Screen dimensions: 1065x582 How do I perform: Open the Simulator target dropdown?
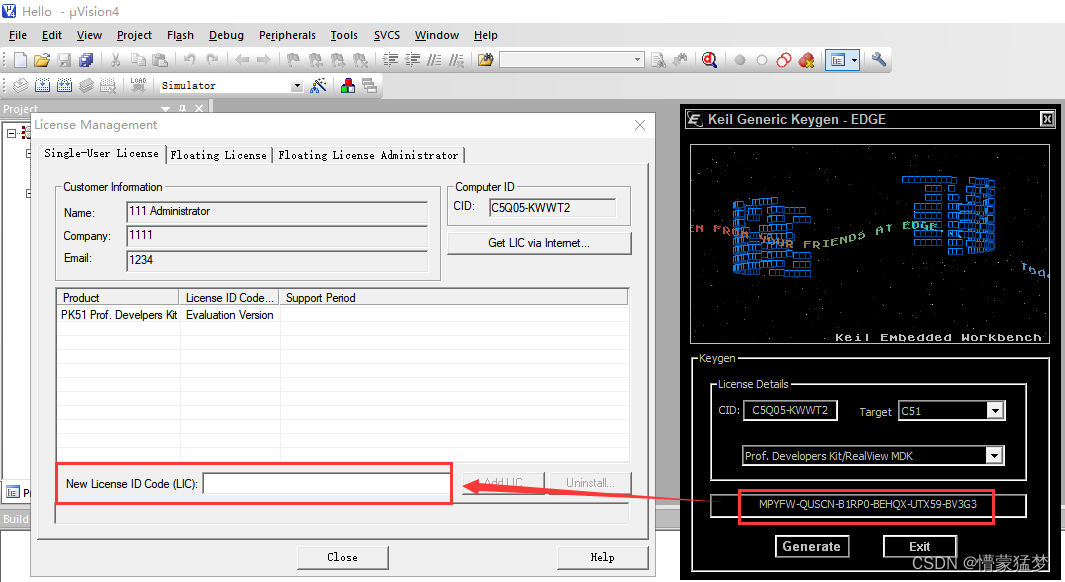coord(296,86)
